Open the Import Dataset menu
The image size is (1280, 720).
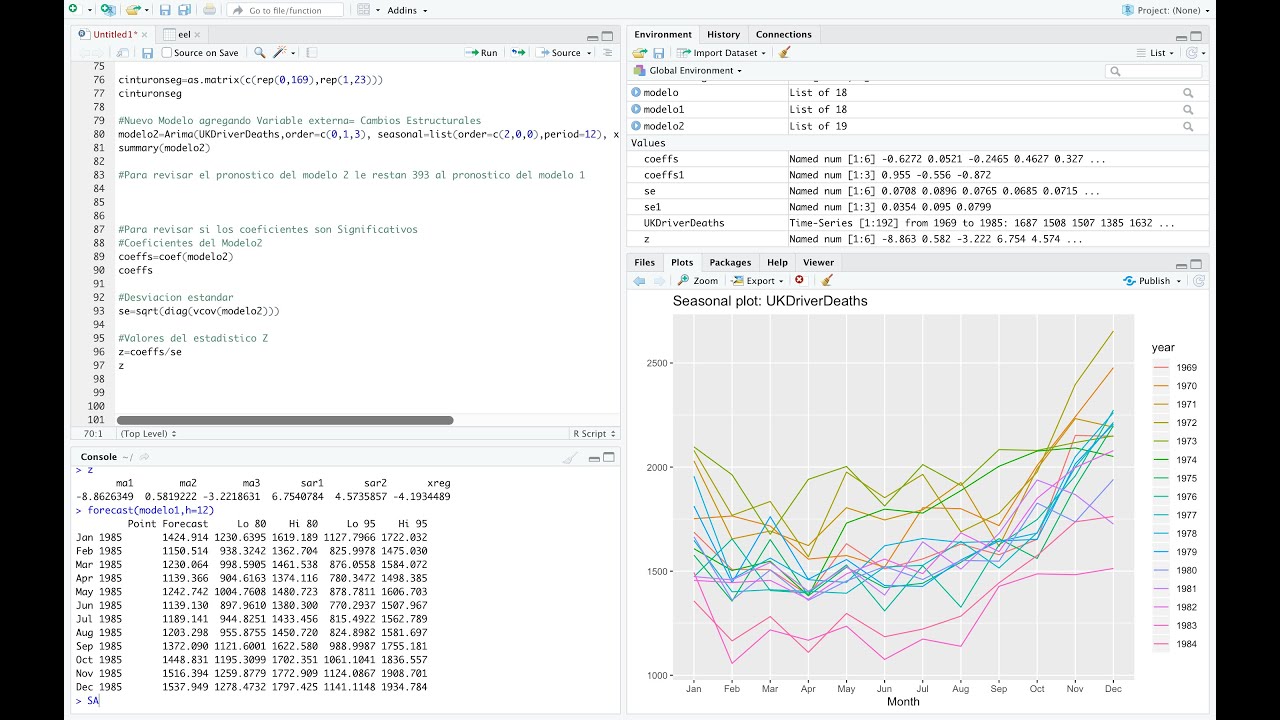[720, 52]
